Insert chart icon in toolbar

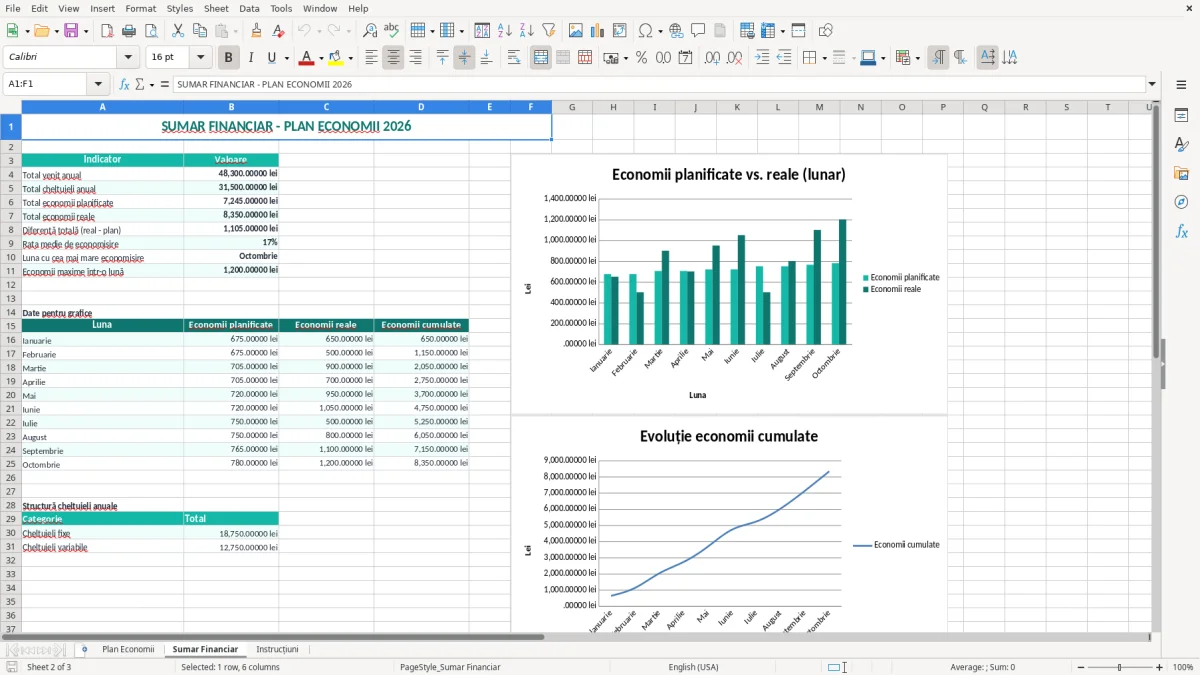[598, 31]
